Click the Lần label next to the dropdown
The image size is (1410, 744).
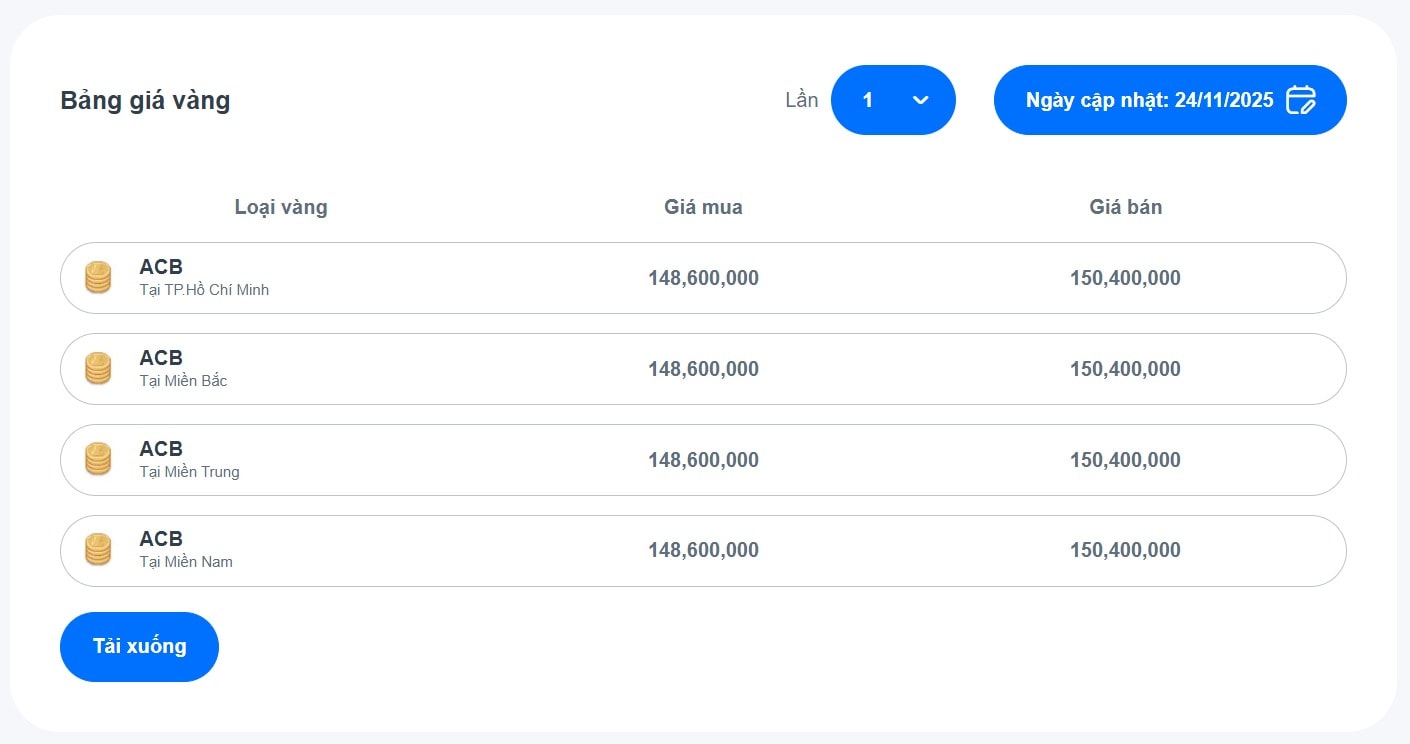click(x=802, y=100)
